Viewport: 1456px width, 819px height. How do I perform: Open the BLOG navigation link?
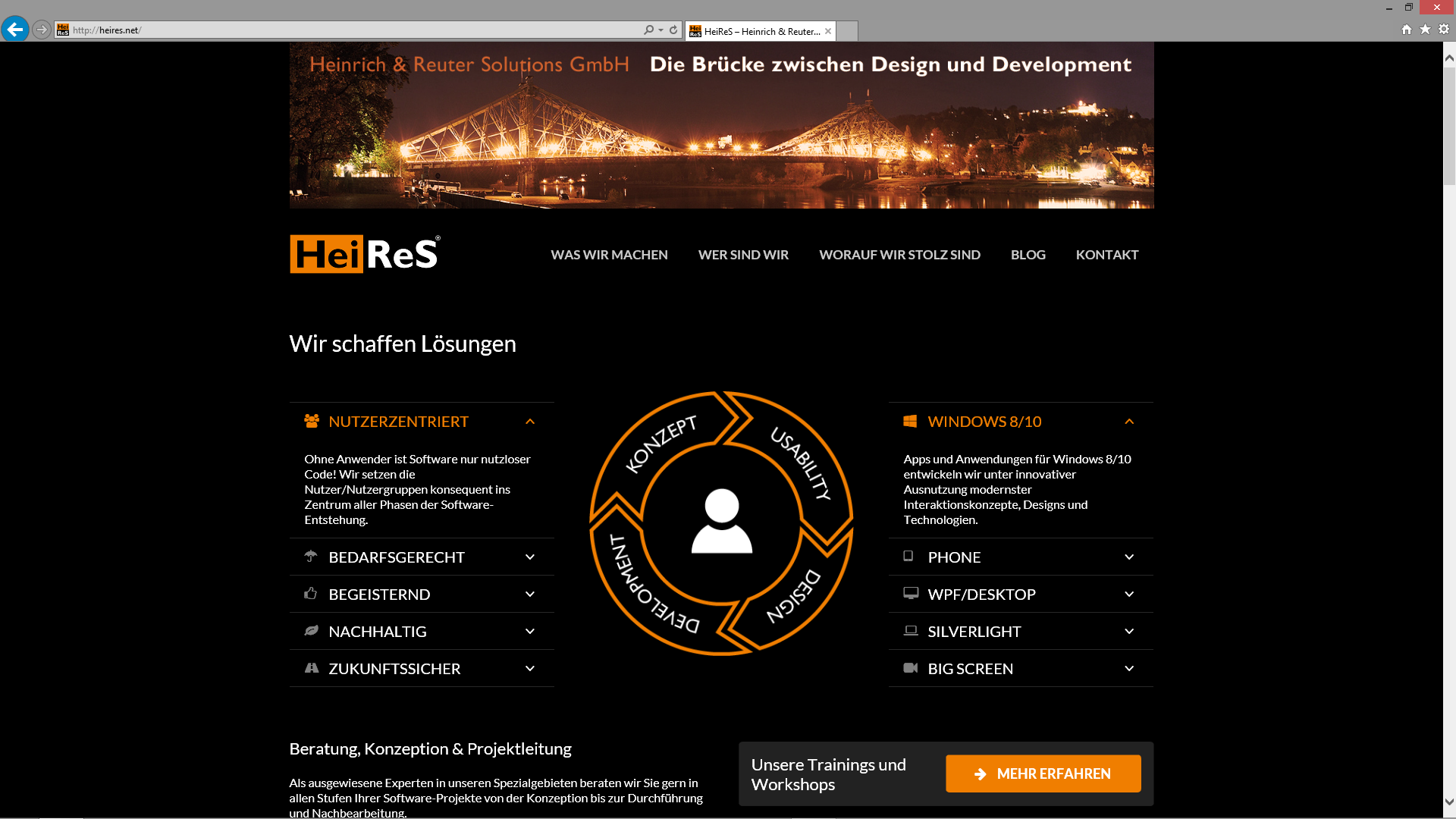(x=1028, y=255)
